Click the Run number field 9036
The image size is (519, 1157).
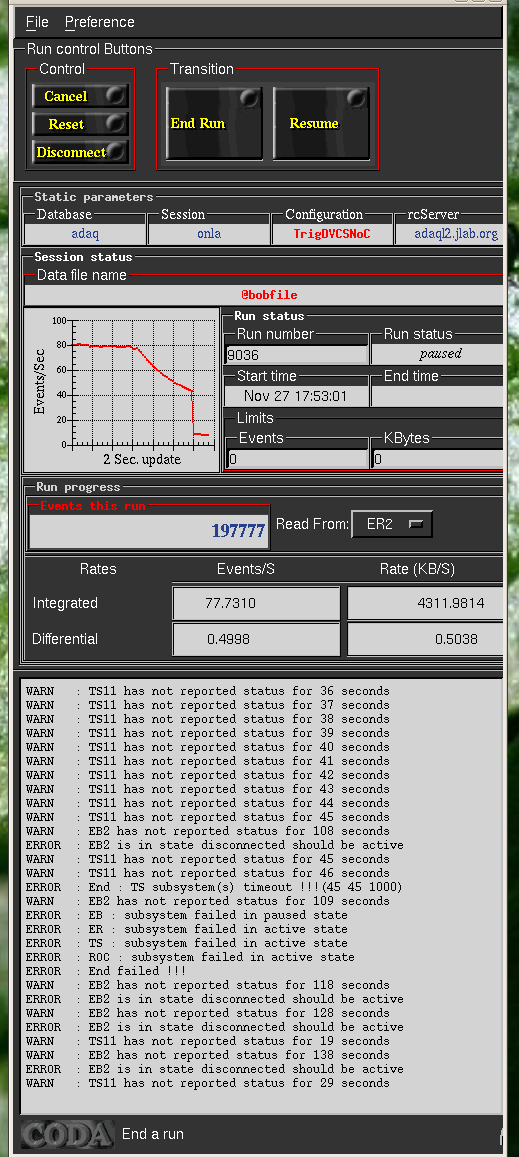[296, 355]
